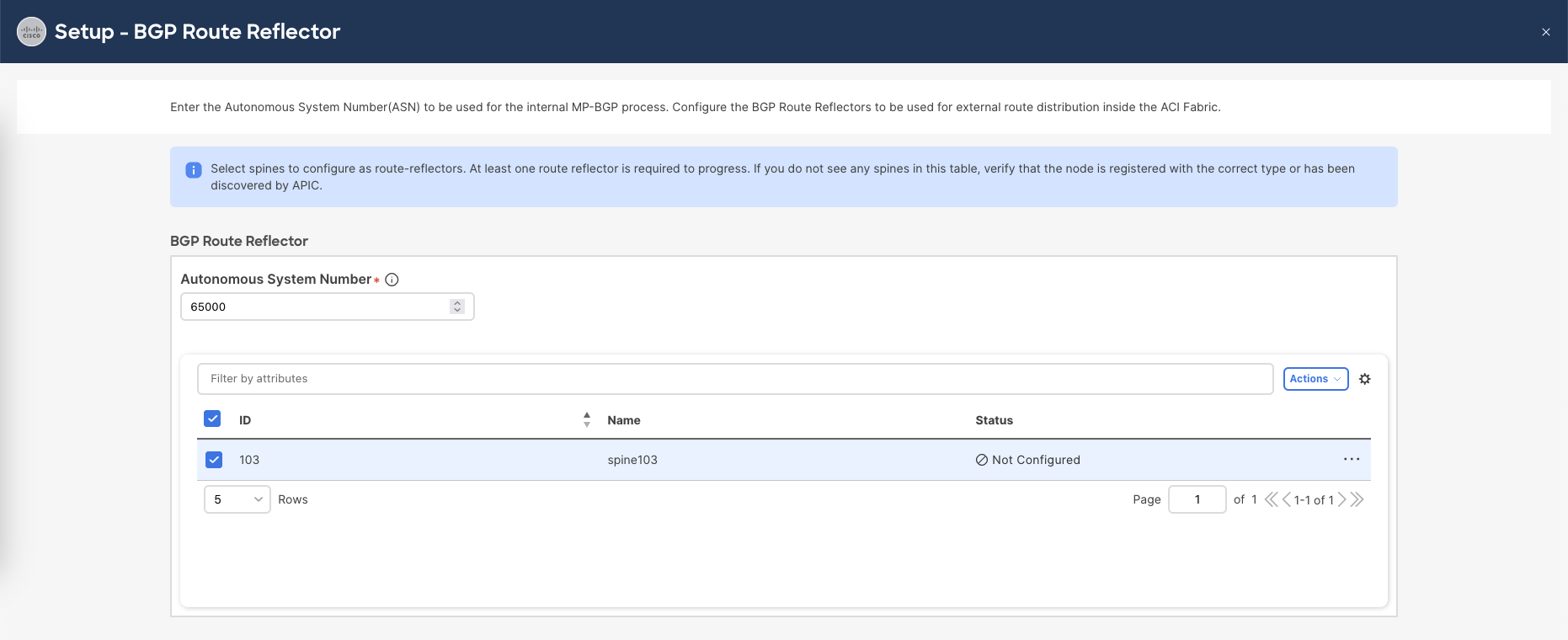Sort table by ID column arrows
Image resolution: width=1568 pixels, height=640 pixels.
[586, 419]
